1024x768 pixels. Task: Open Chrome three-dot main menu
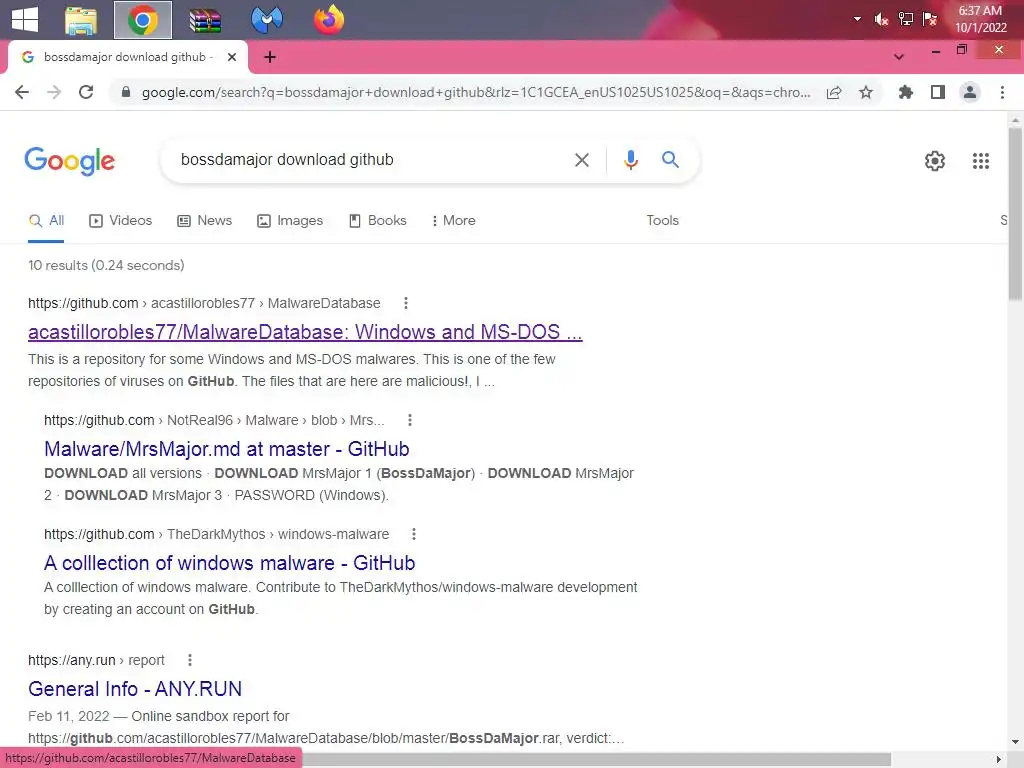pos(1002,93)
